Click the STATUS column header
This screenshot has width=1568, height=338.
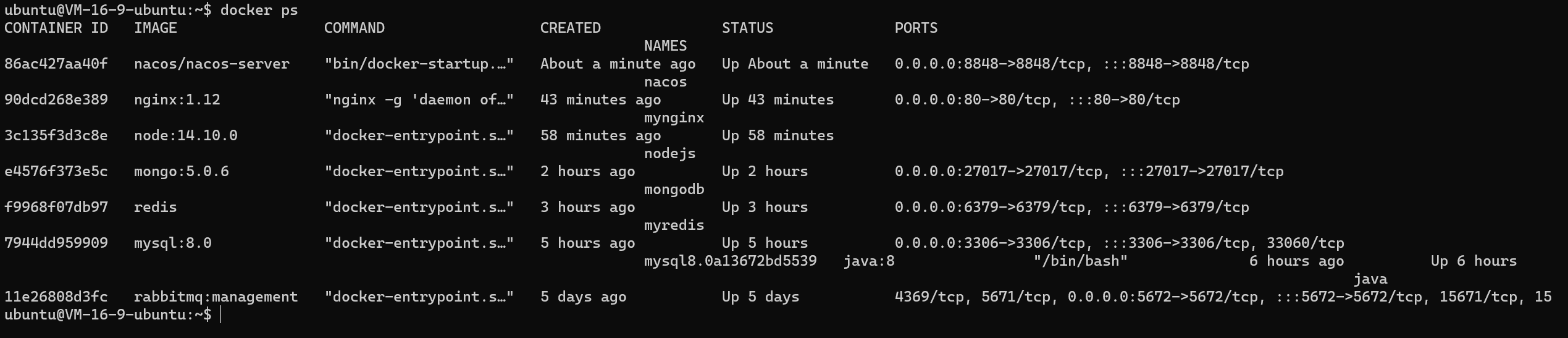click(747, 28)
